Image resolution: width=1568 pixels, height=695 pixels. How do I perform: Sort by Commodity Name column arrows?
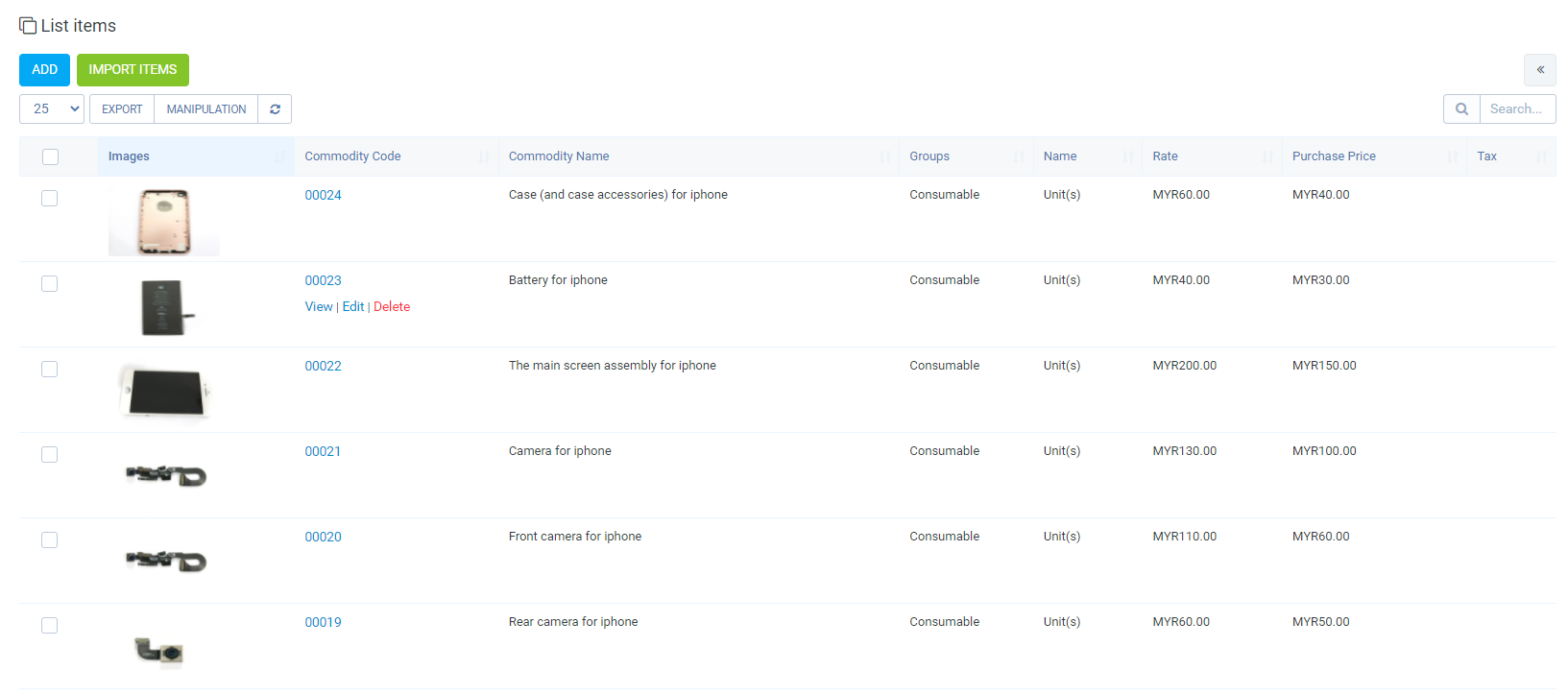point(885,156)
